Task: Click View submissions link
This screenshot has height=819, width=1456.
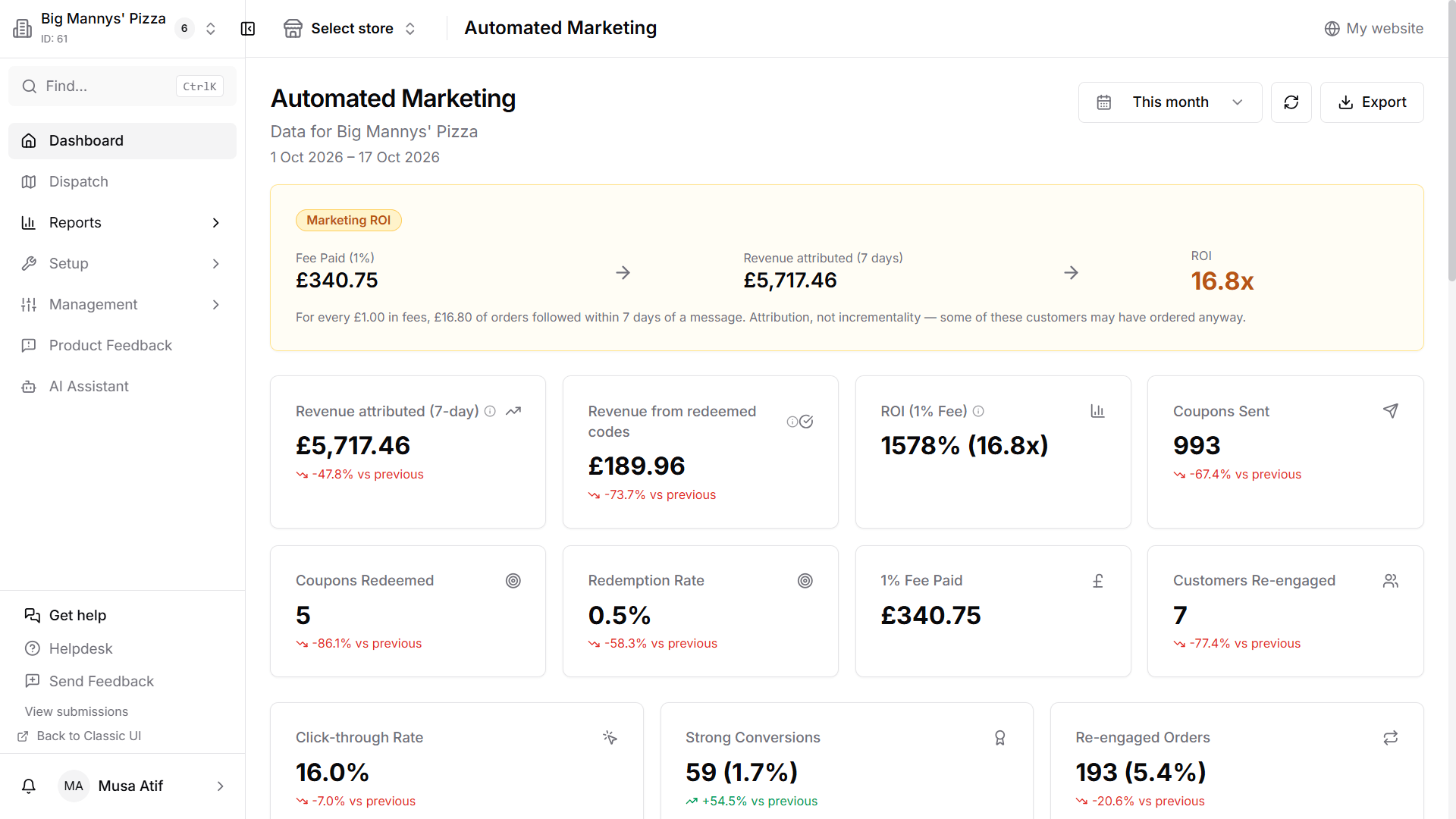Action: (77, 712)
